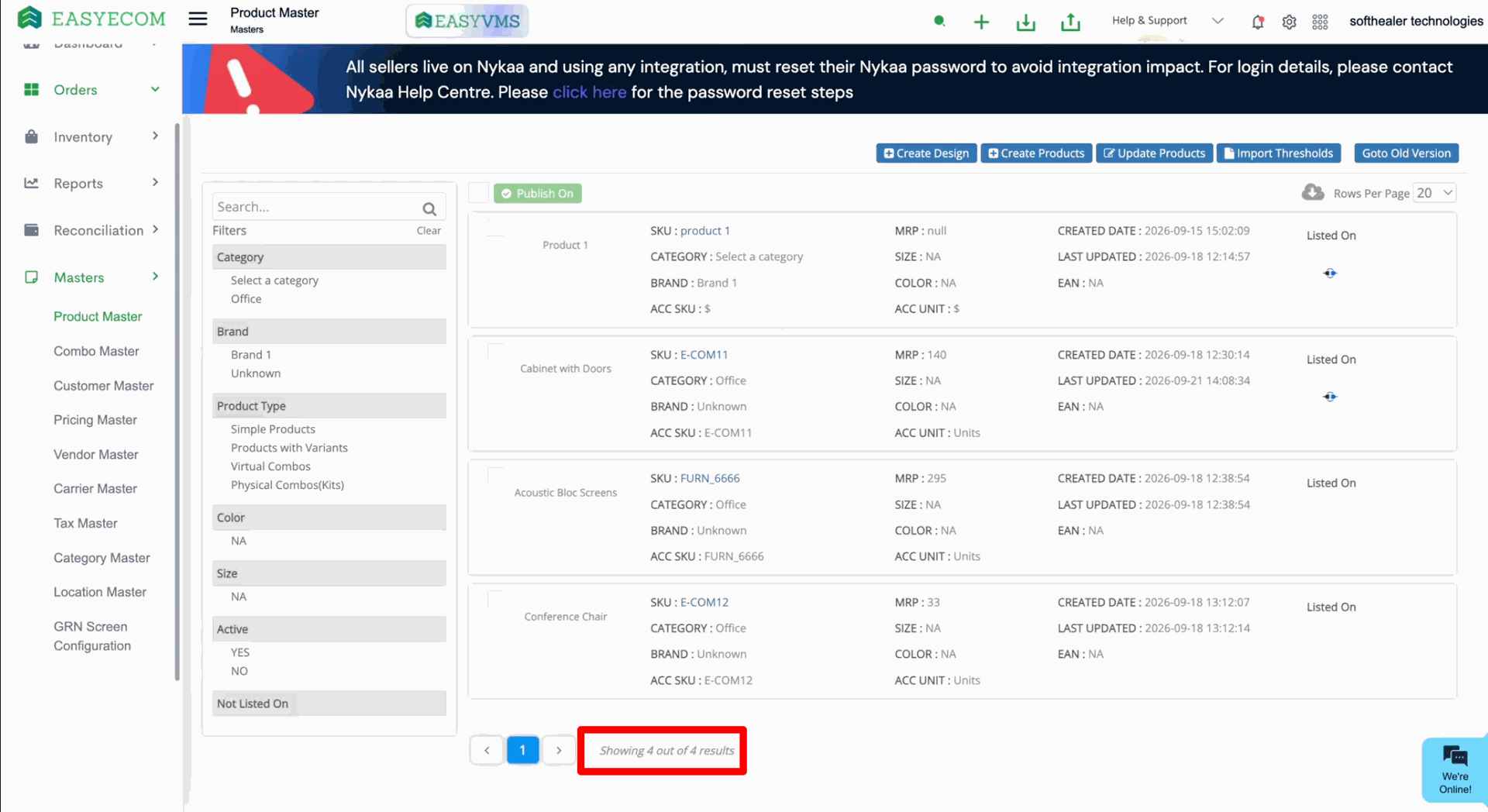Open Combo Master in sidebar
The width and height of the screenshot is (1488, 812).
[96, 351]
